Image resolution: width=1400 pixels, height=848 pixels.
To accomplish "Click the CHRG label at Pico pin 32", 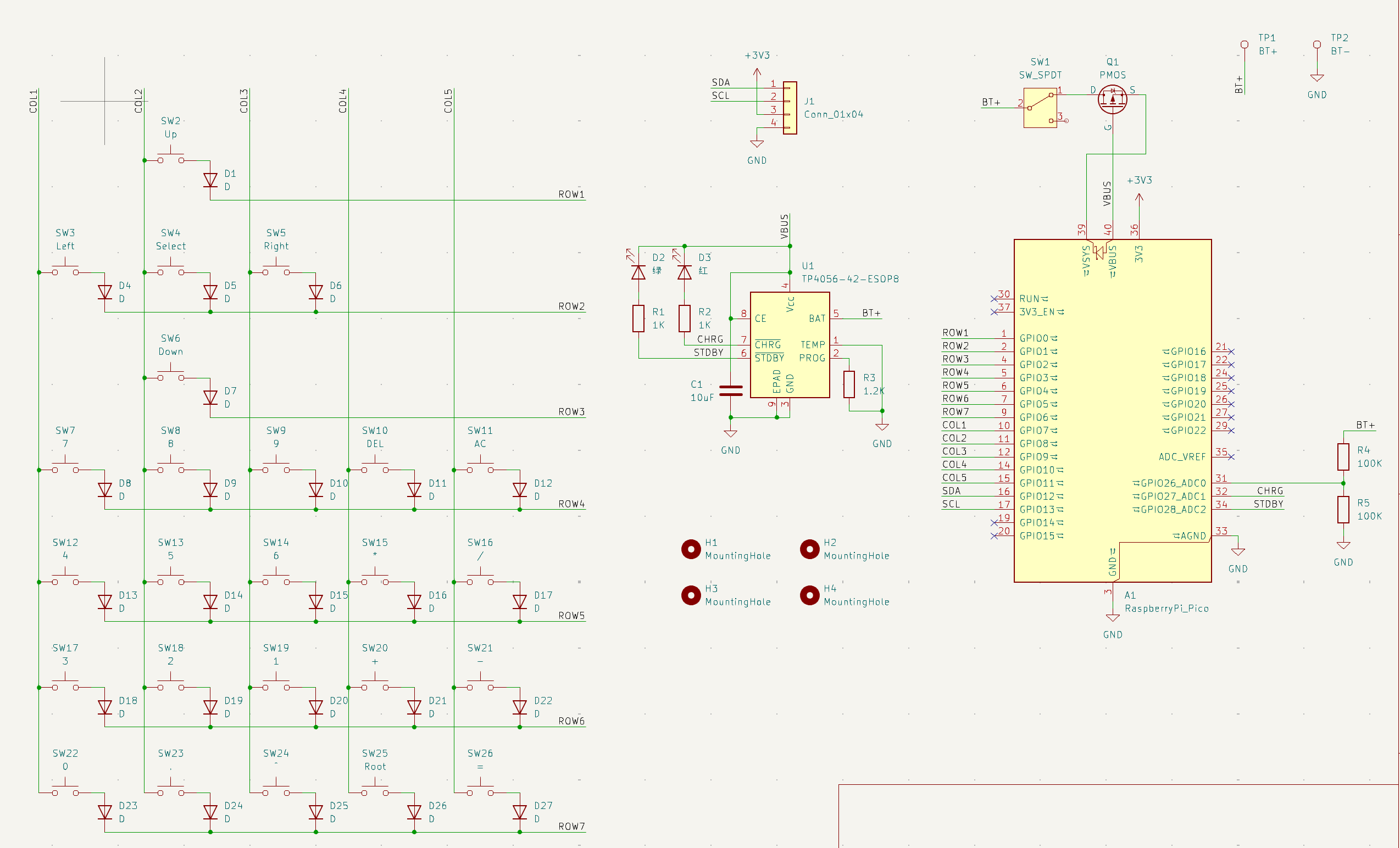I will [1270, 491].
